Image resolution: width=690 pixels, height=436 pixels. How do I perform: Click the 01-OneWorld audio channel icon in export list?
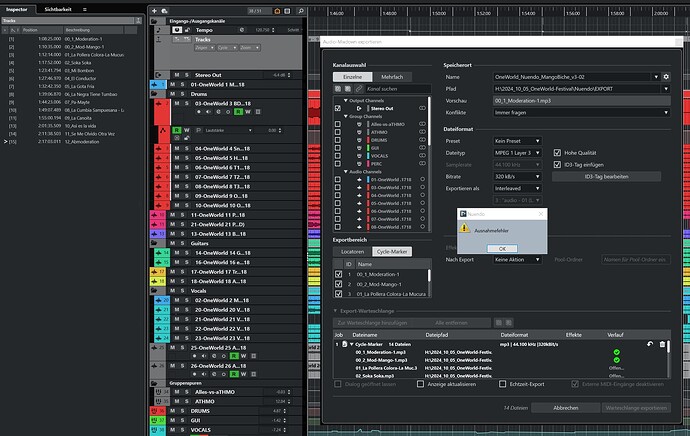[359, 180]
